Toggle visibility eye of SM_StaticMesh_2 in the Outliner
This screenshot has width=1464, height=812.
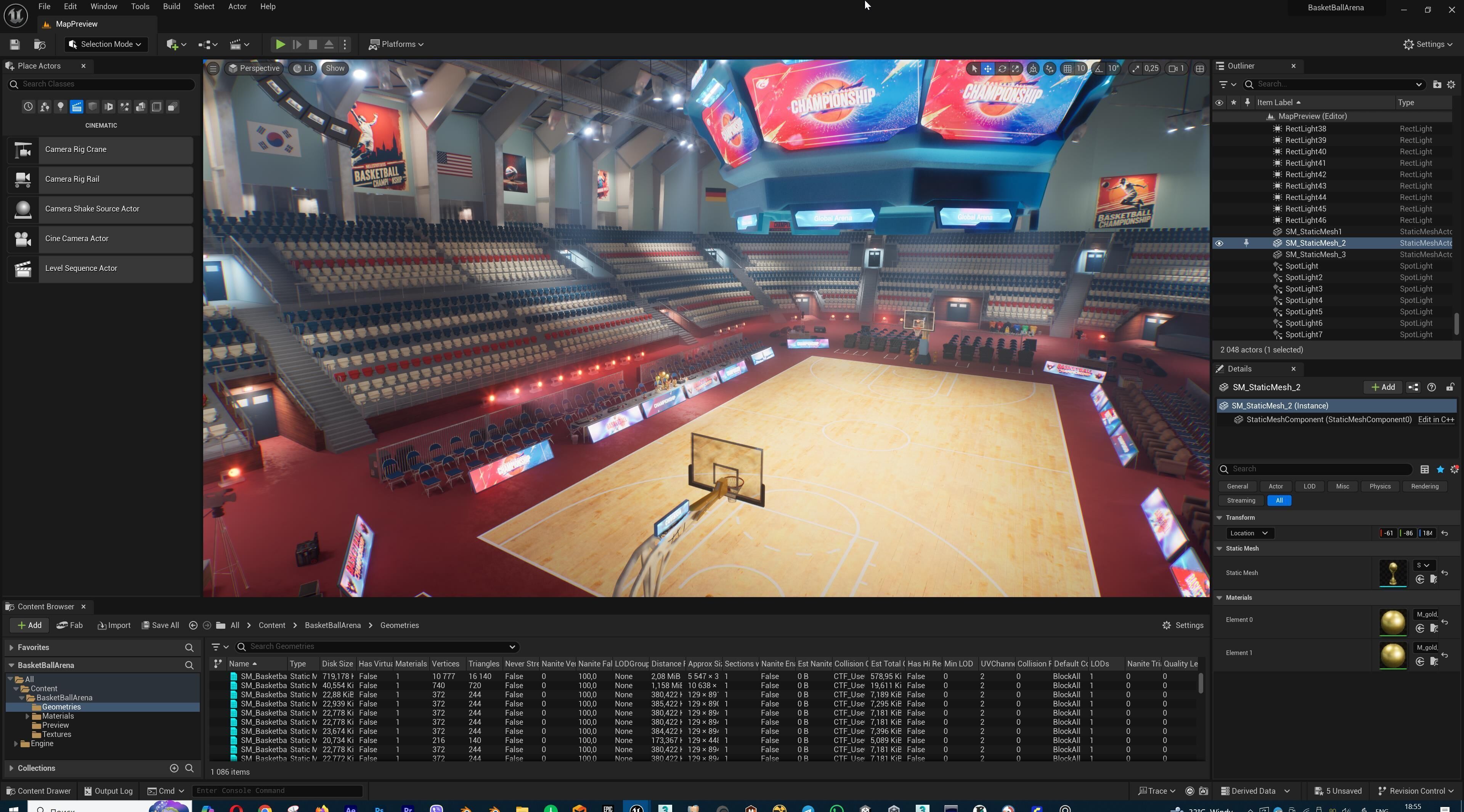point(1219,243)
